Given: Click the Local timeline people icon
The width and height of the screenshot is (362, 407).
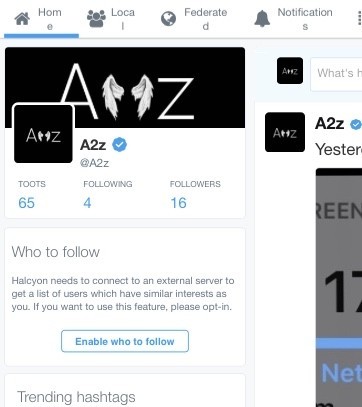Looking at the screenshot, I should click(96, 19).
